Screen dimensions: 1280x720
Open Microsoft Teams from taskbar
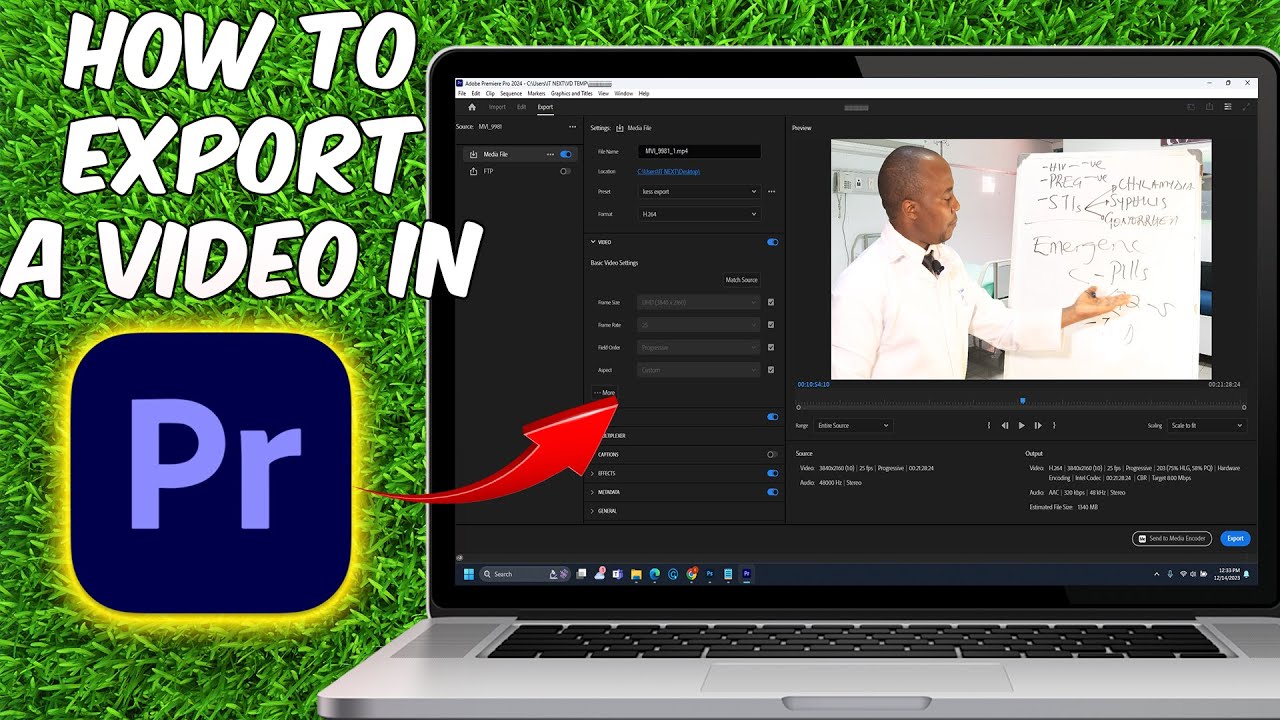coord(618,574)
